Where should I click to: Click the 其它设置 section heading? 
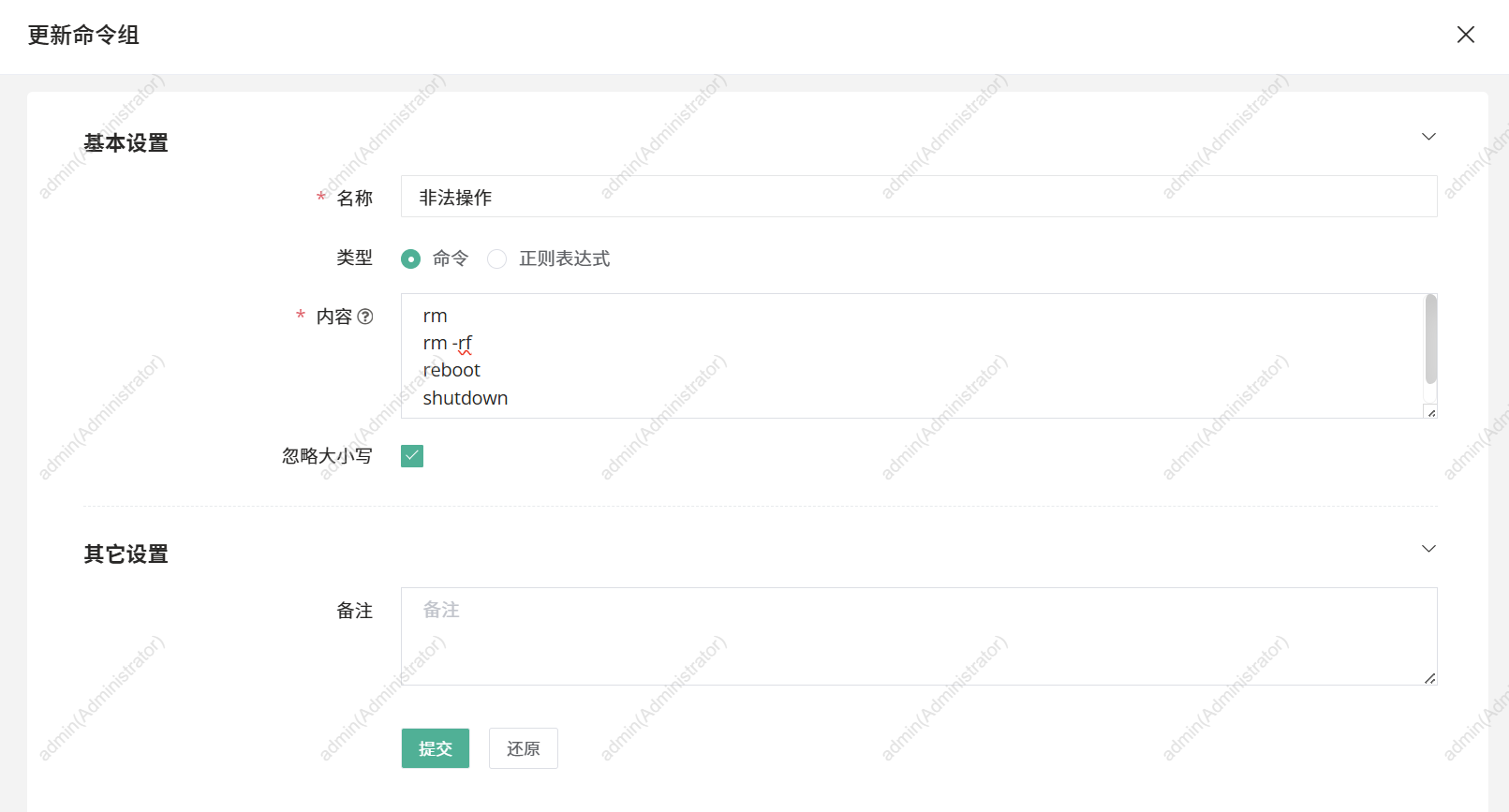pyautogui.click(x=126, y=554)
